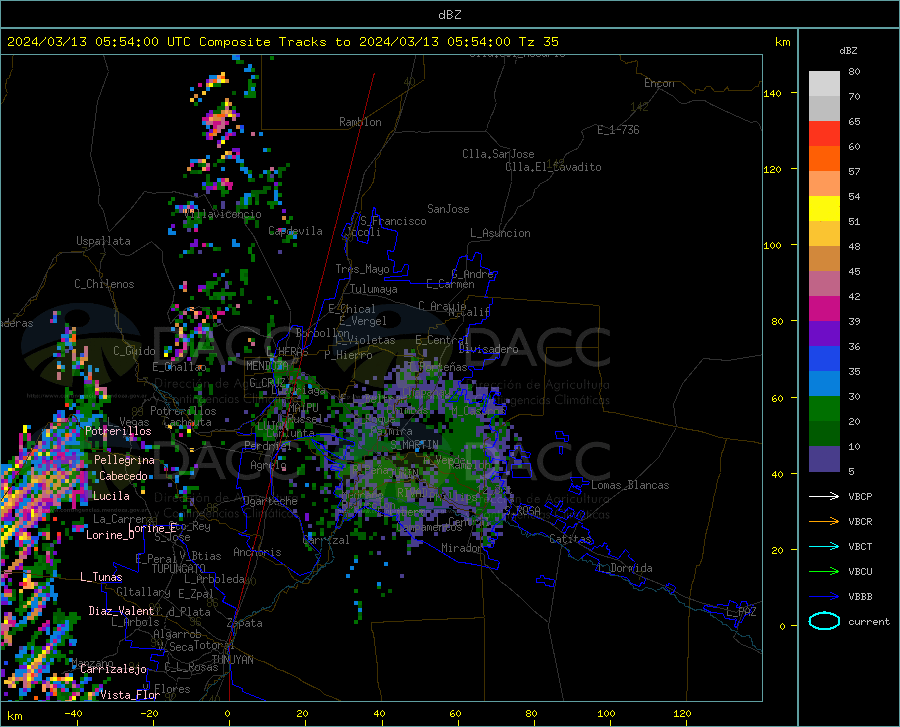Click the timestamp header text
This screenshot has height=727, width=900.
282,42
